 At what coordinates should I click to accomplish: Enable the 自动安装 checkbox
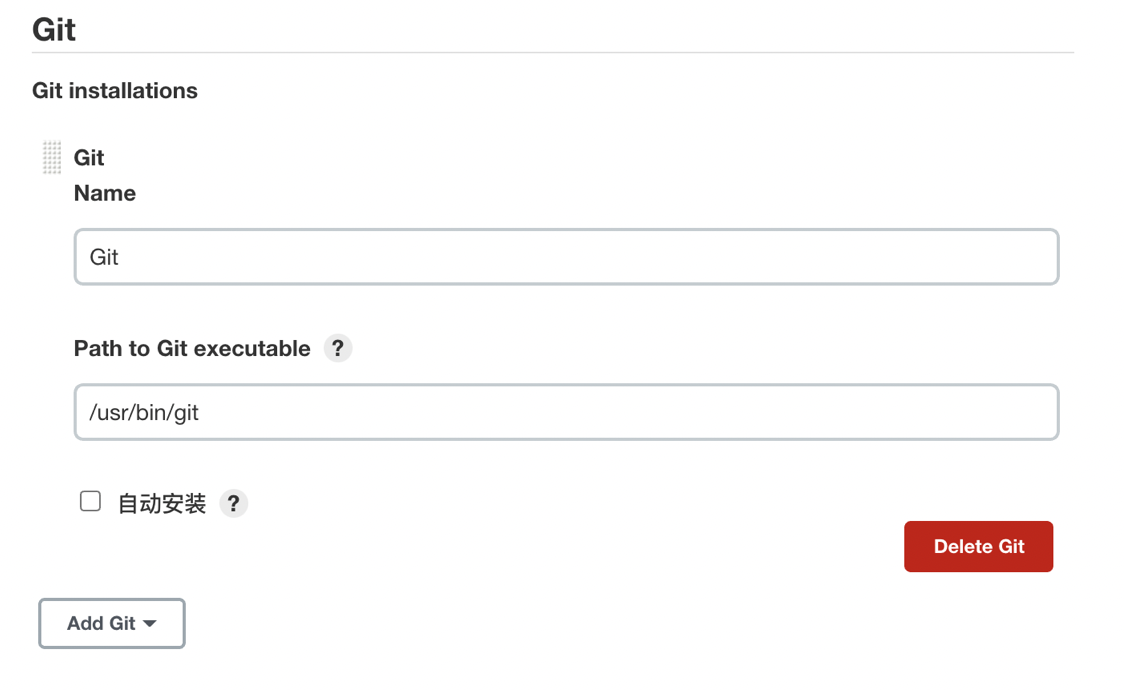[91, 501]
